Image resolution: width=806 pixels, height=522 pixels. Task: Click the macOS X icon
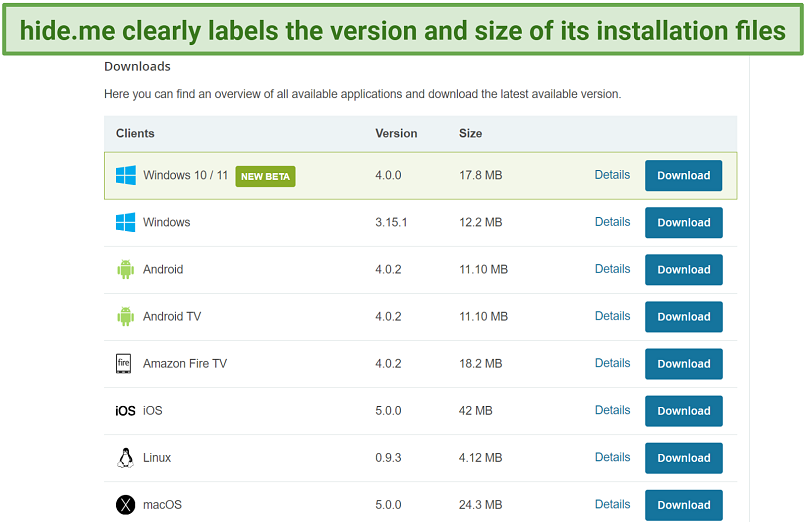tap(125, 505)
